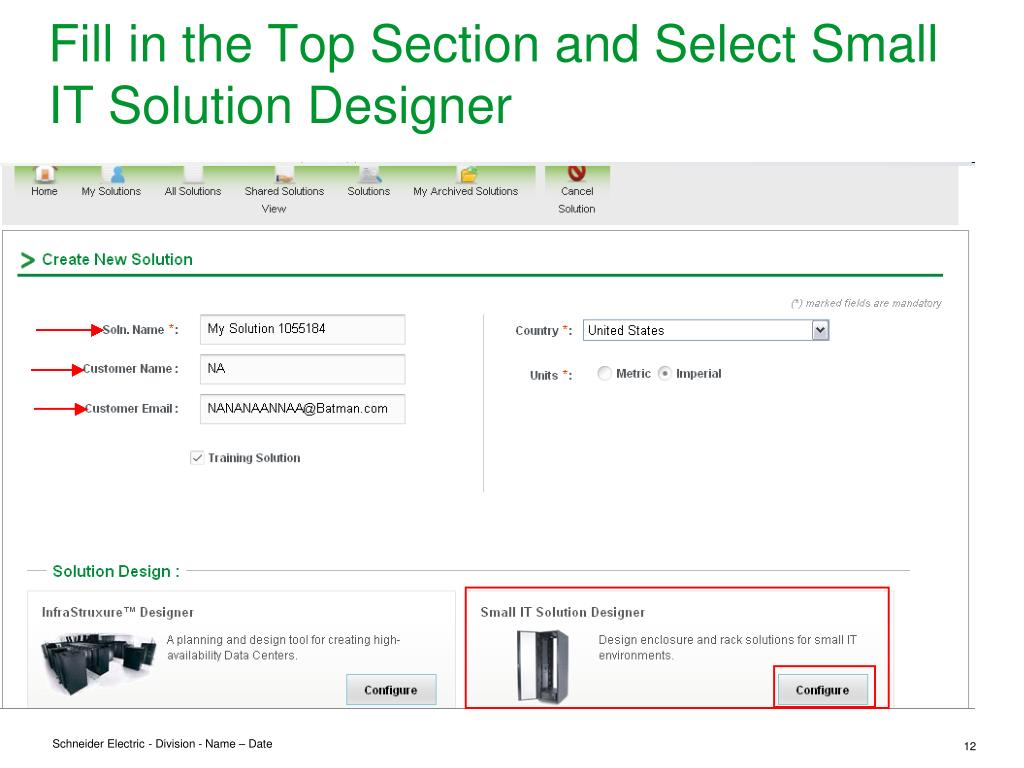This screenshot has height=768, width=1024.
Task: Click the My Archived Solutions folder icon
Action: (x=468, y=174)
